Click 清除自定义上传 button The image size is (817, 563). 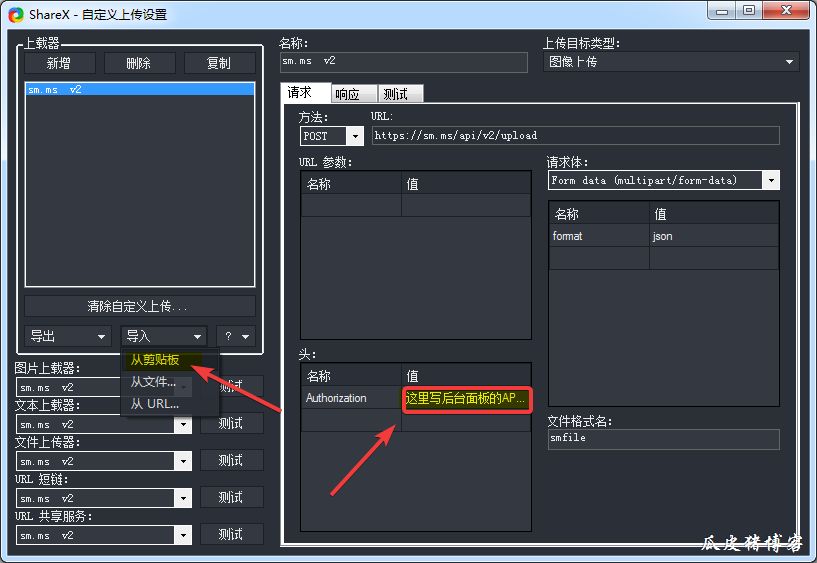pyautogui.click(x=139, y=306)
